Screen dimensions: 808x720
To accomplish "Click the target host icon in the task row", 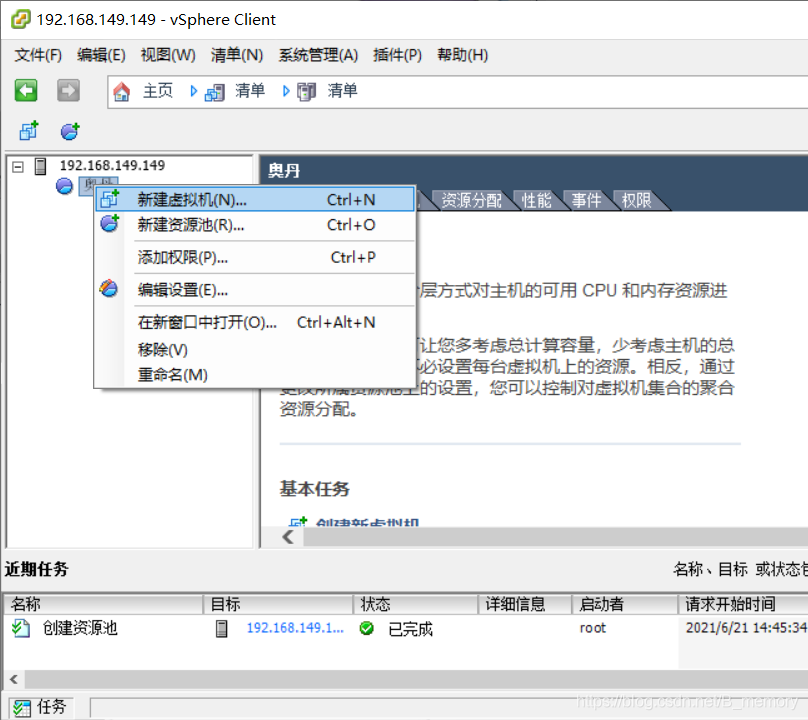I will (222, 628).
